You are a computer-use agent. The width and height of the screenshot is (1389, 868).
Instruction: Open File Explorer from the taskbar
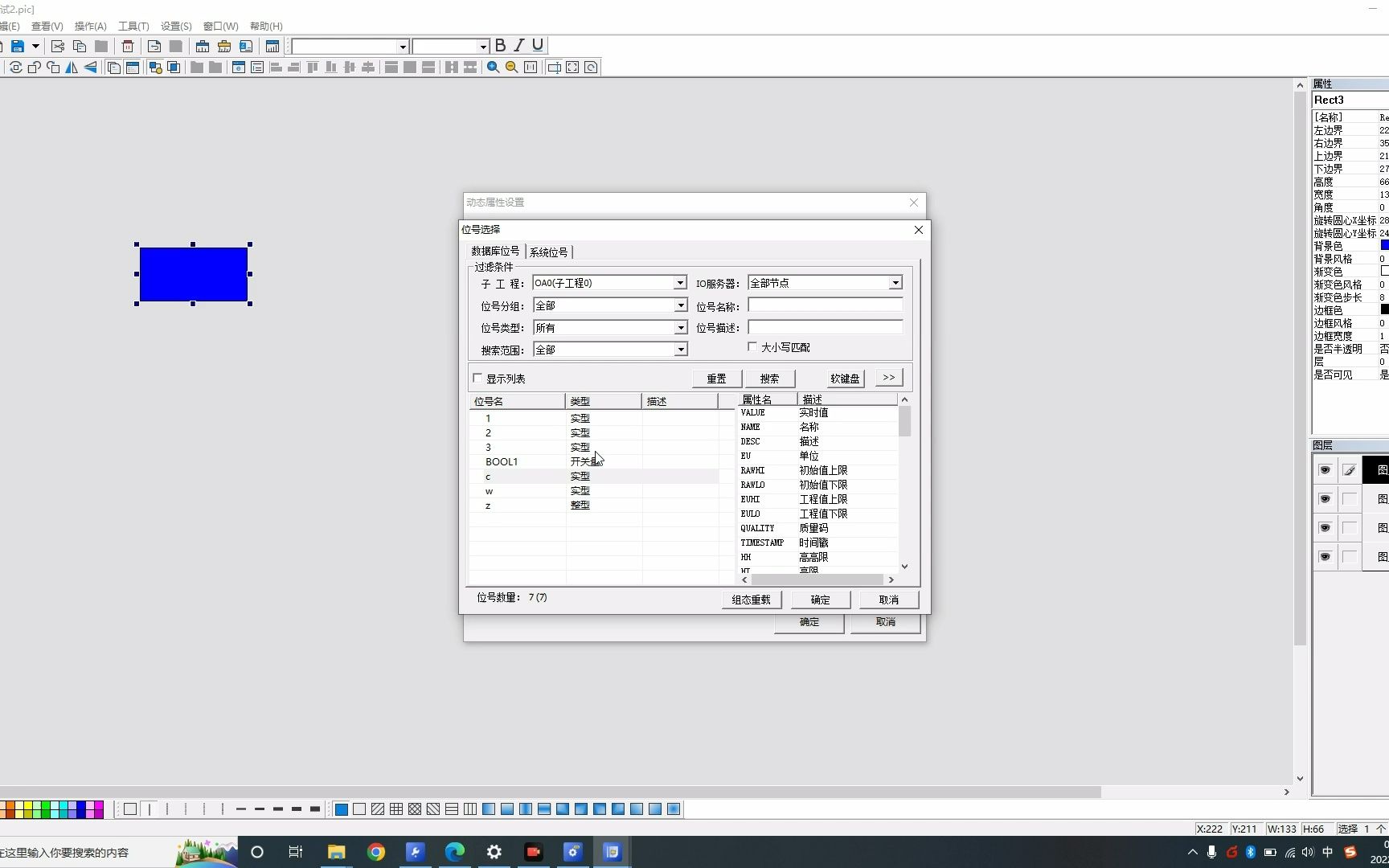point(336,852)
